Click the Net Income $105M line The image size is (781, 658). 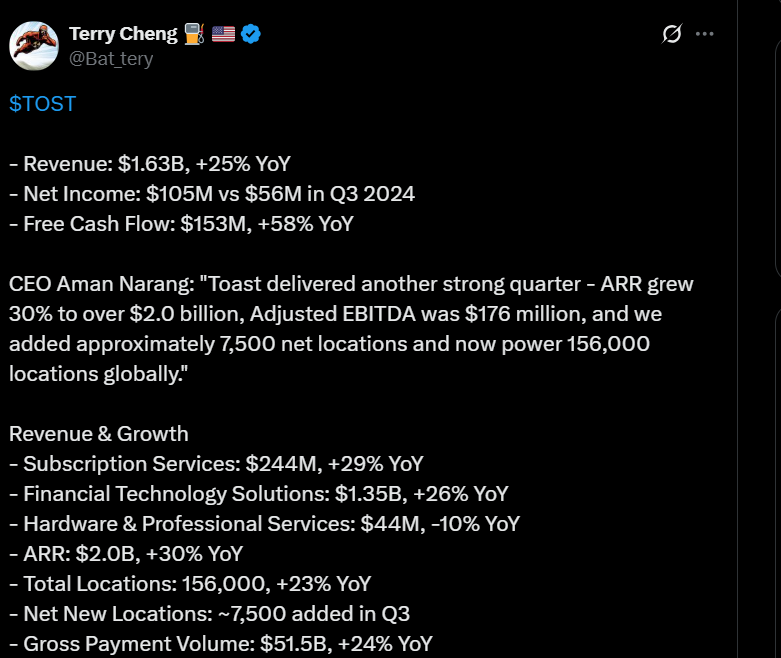(212, 194)
